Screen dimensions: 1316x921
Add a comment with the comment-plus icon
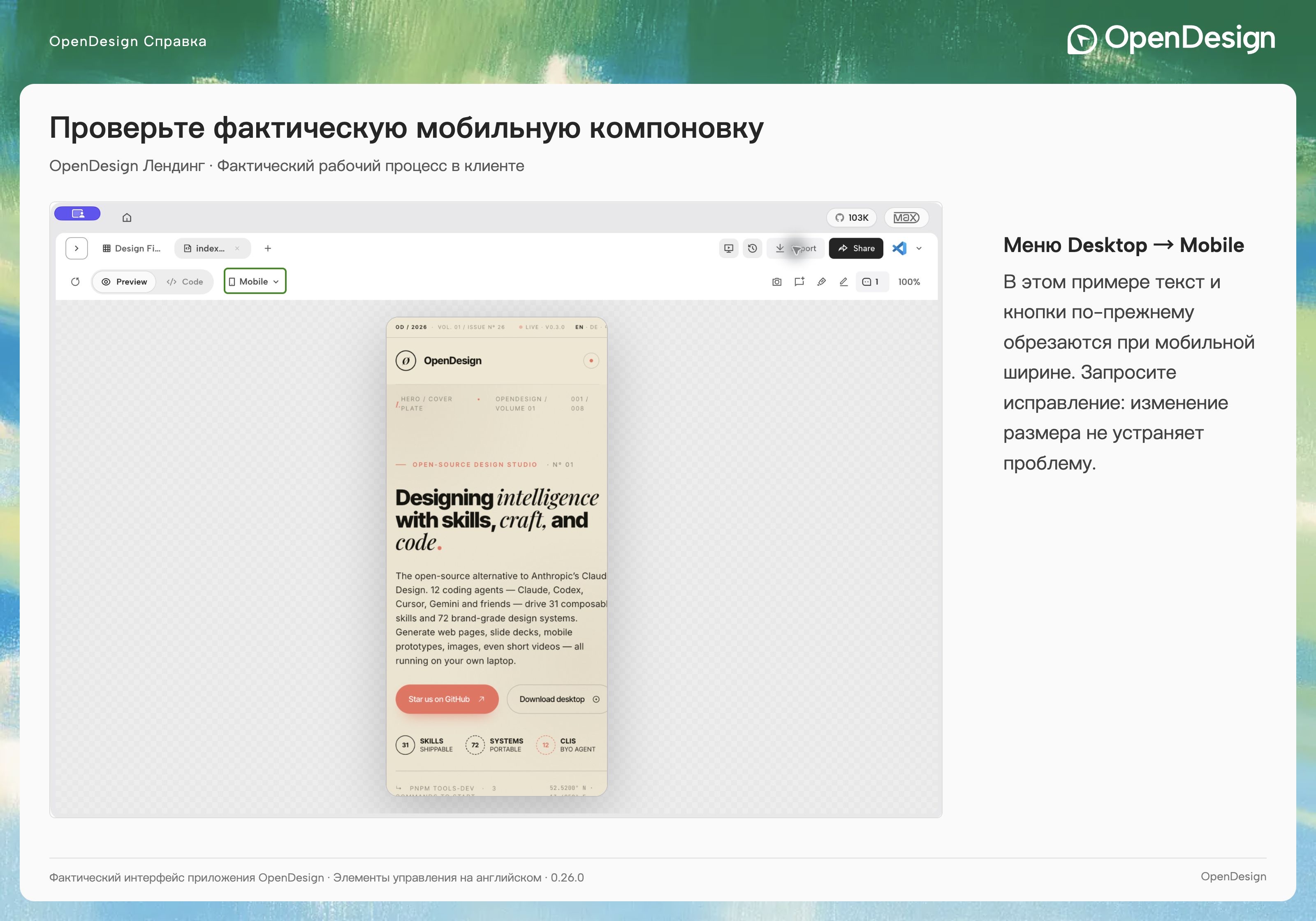[x=799, y=281]
